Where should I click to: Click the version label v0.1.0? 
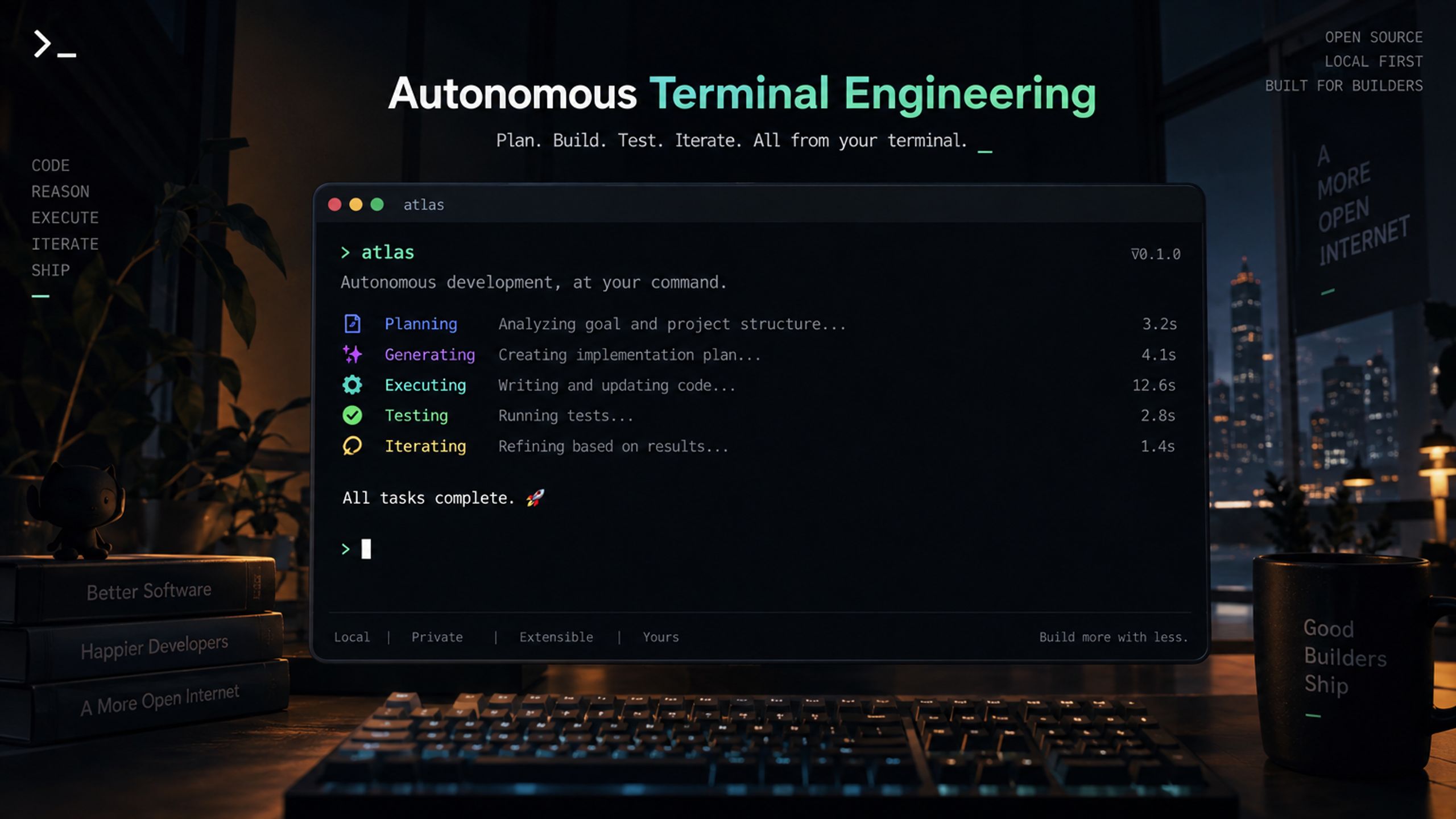pyautogui.click(x=1156, y=254)
